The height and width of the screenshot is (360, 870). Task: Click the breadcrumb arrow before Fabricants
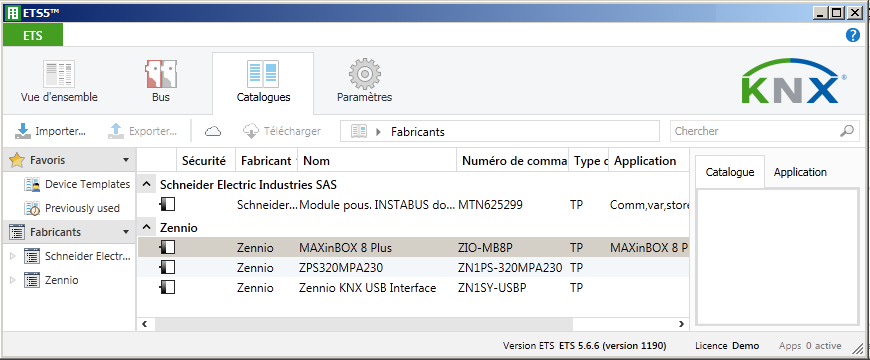coord(379,131)
